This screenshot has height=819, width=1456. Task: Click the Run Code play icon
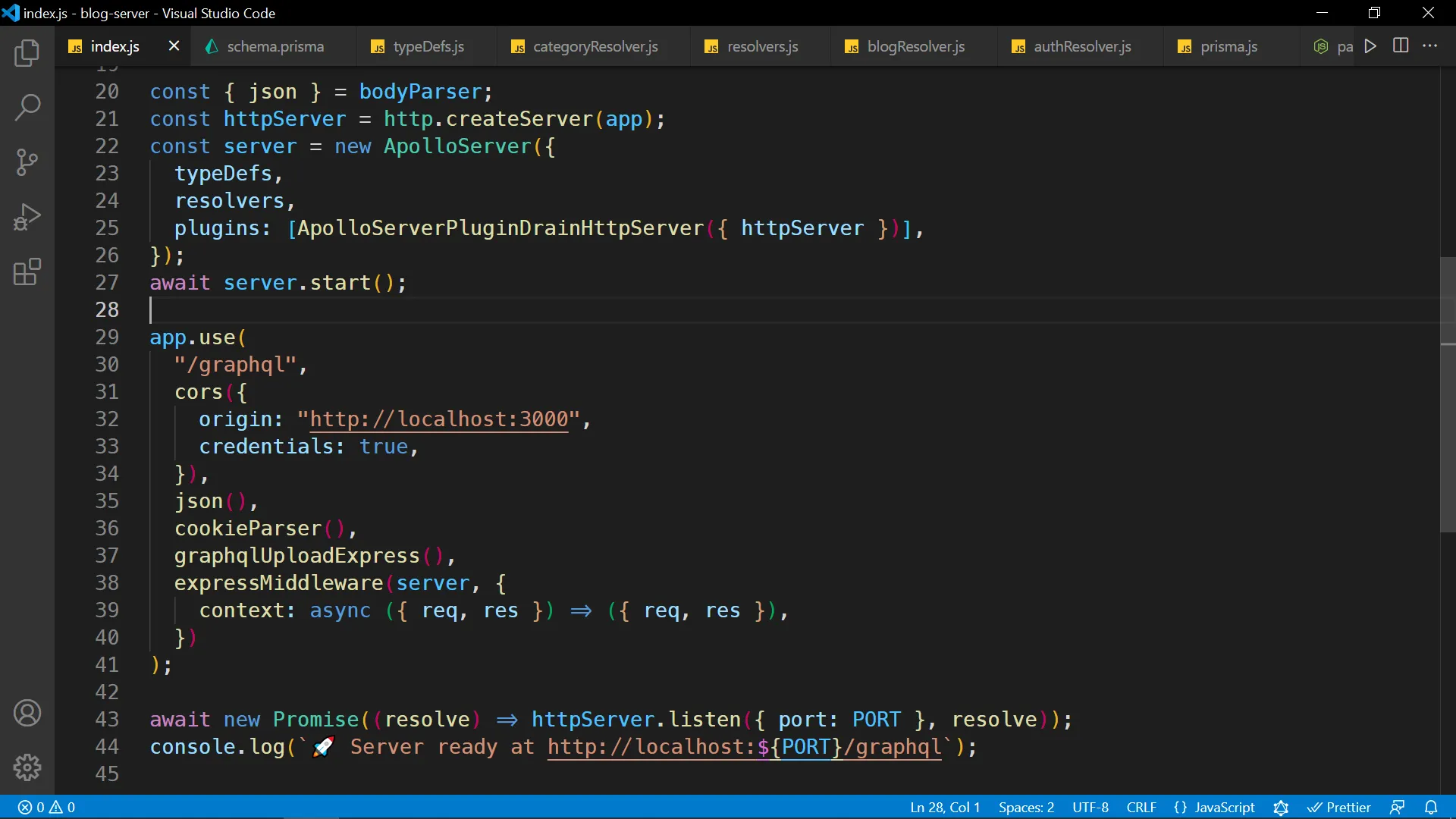(1370, 46)
